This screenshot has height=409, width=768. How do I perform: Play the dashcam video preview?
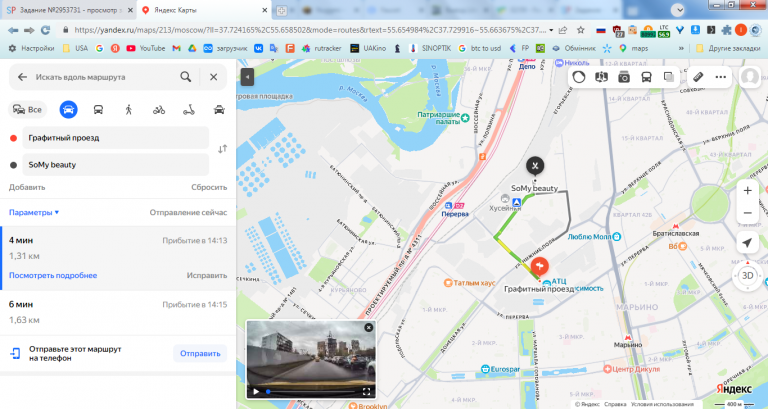click(256, 391)
